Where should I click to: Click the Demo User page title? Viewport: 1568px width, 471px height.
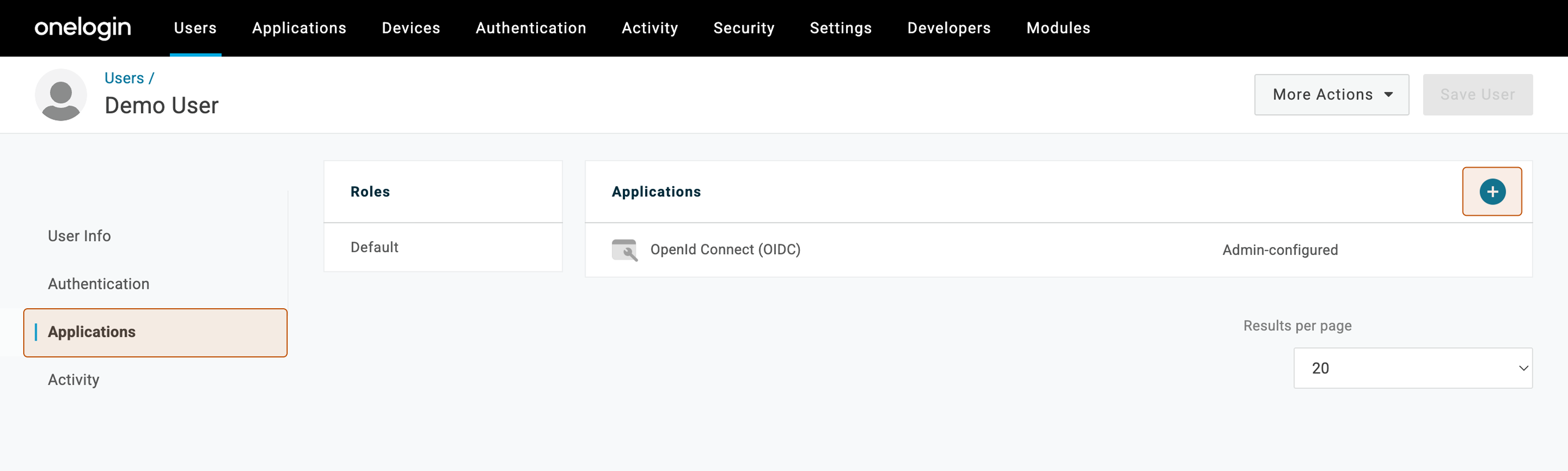[x=161, y=105]
